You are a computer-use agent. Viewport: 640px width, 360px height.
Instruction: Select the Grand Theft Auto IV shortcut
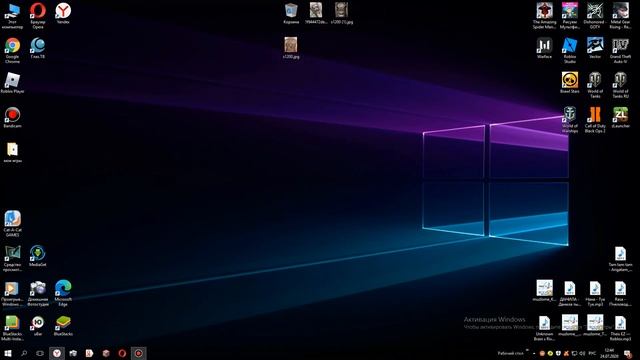620,50
